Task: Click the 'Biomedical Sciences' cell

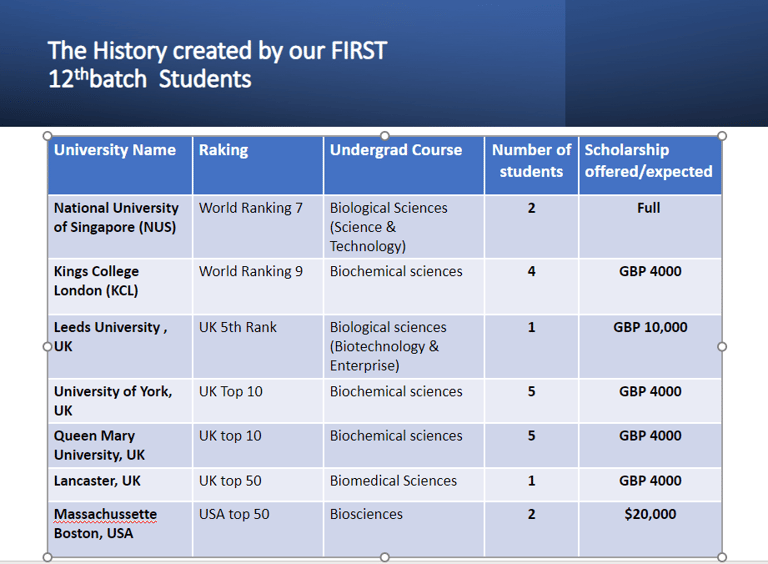Action: [404, 484]
